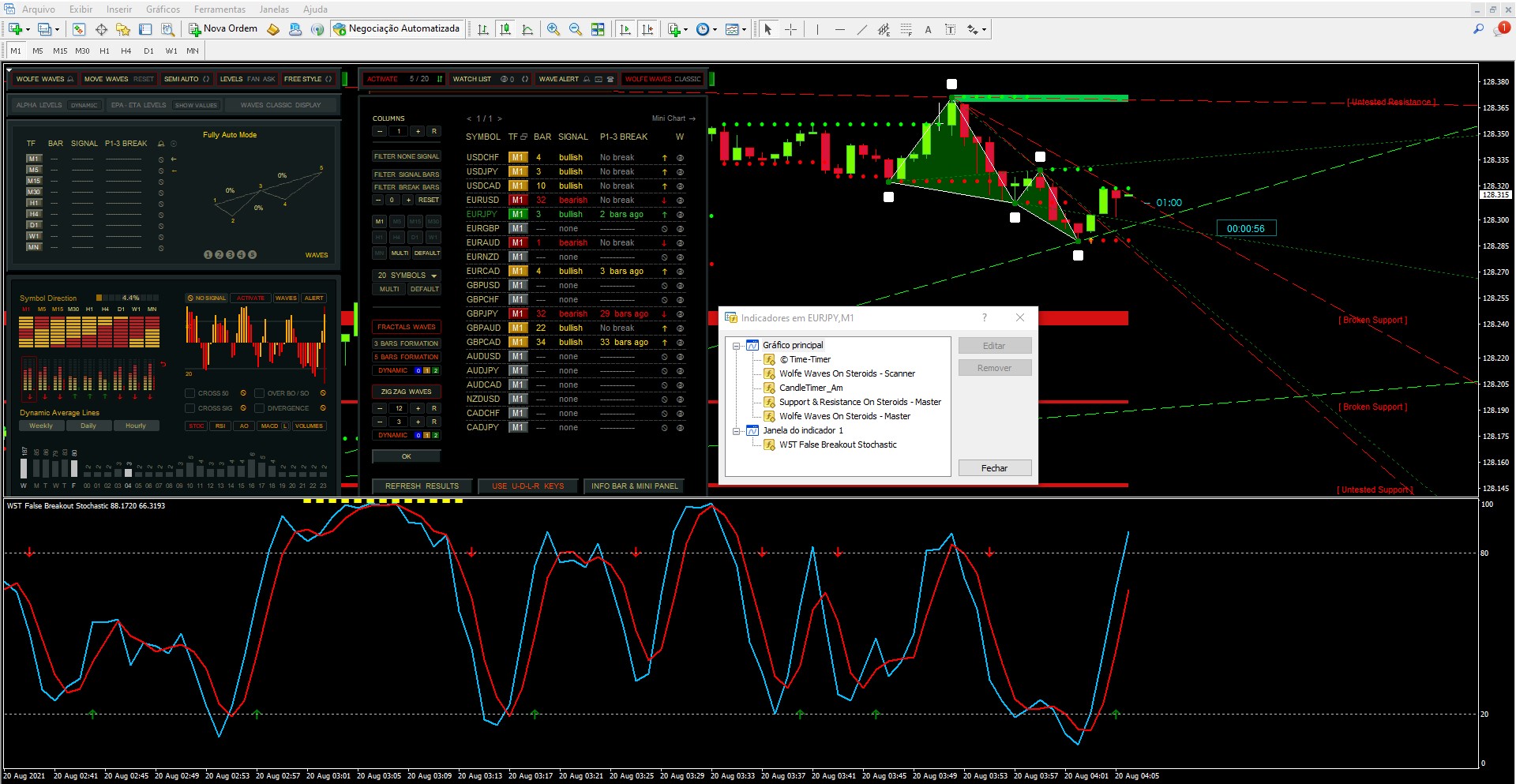1516x784 pixels.
Task: Zoom out of the chart
Action: pos(576,29)
